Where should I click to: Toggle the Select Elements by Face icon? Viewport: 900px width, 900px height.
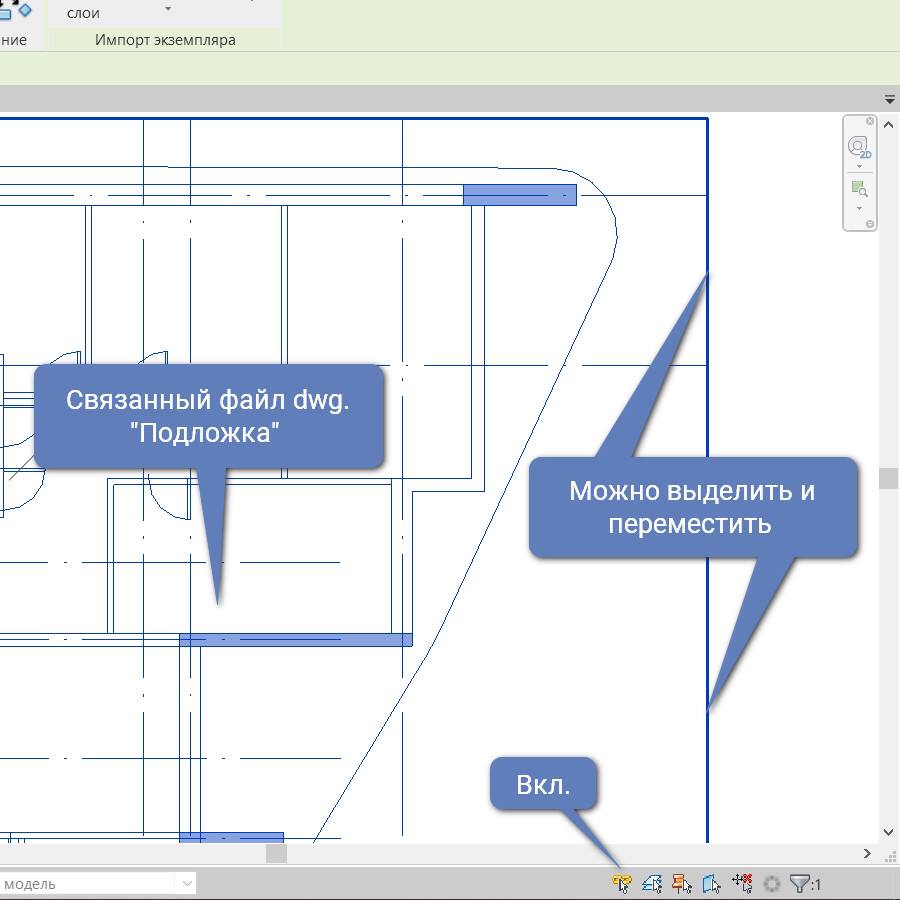point(712,883)
